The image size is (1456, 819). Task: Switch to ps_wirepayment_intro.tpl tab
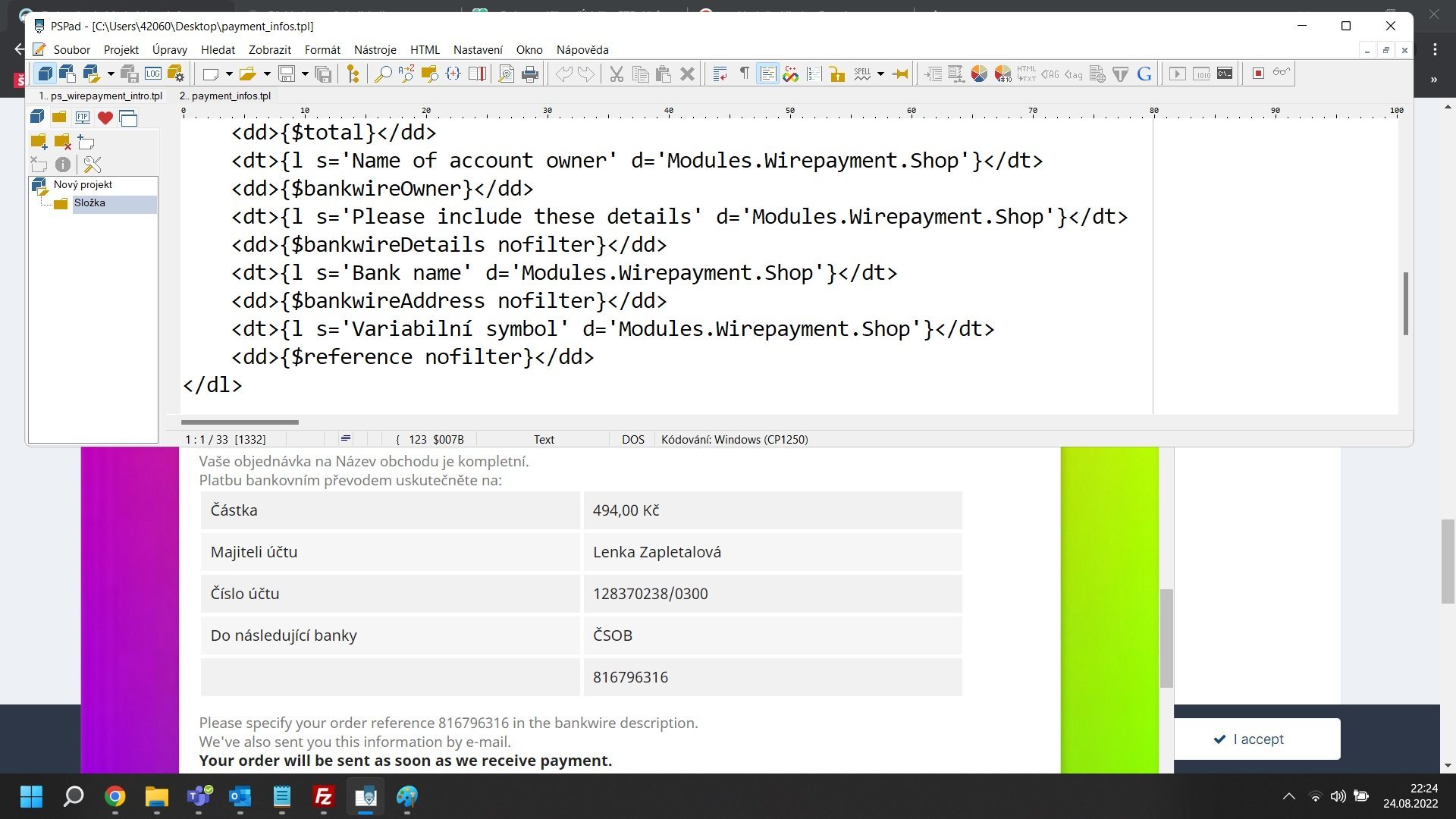[x=101, y=96]
